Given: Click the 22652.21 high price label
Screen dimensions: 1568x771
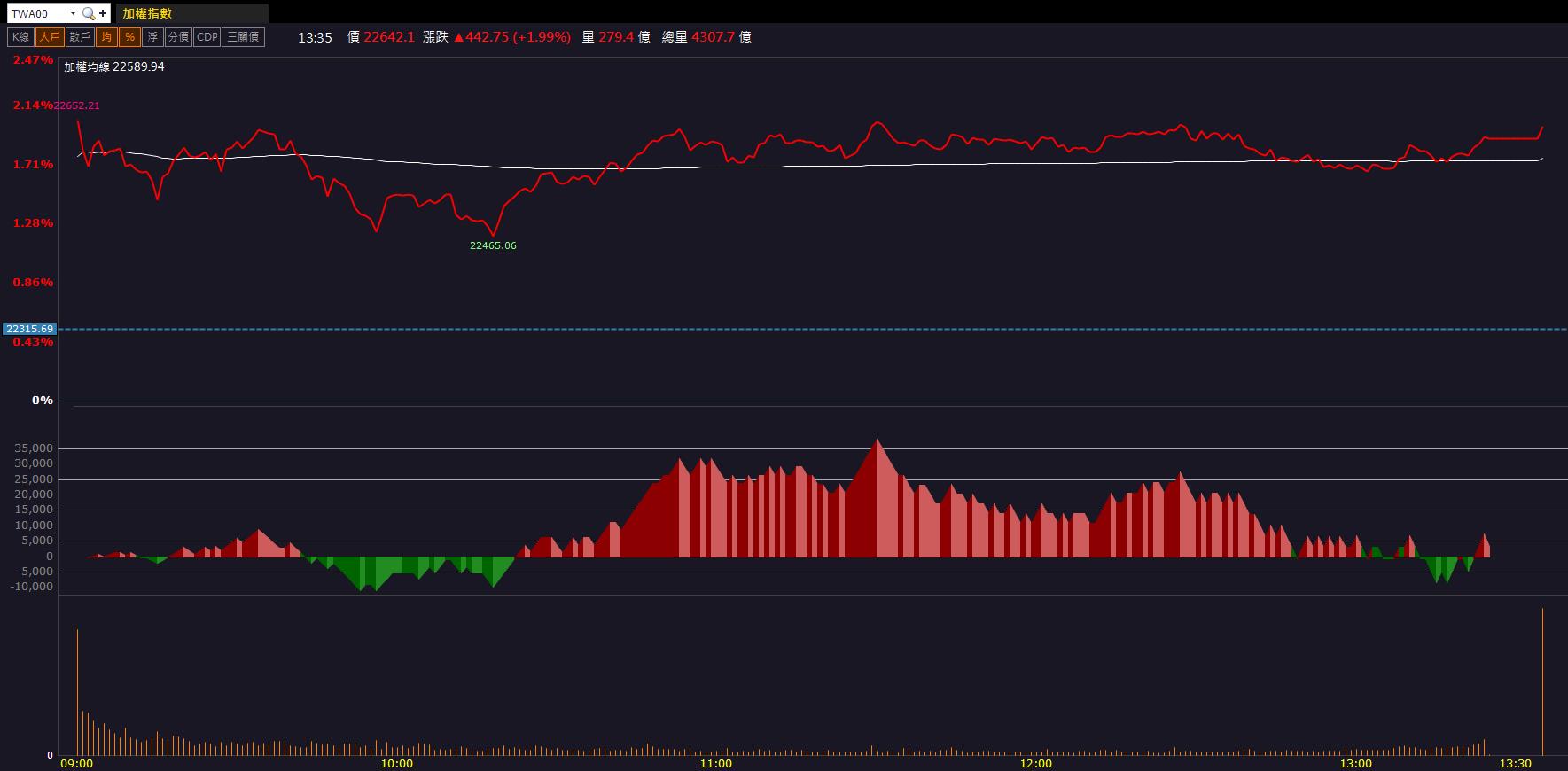Looking at the screenshot, I should 76,105.
